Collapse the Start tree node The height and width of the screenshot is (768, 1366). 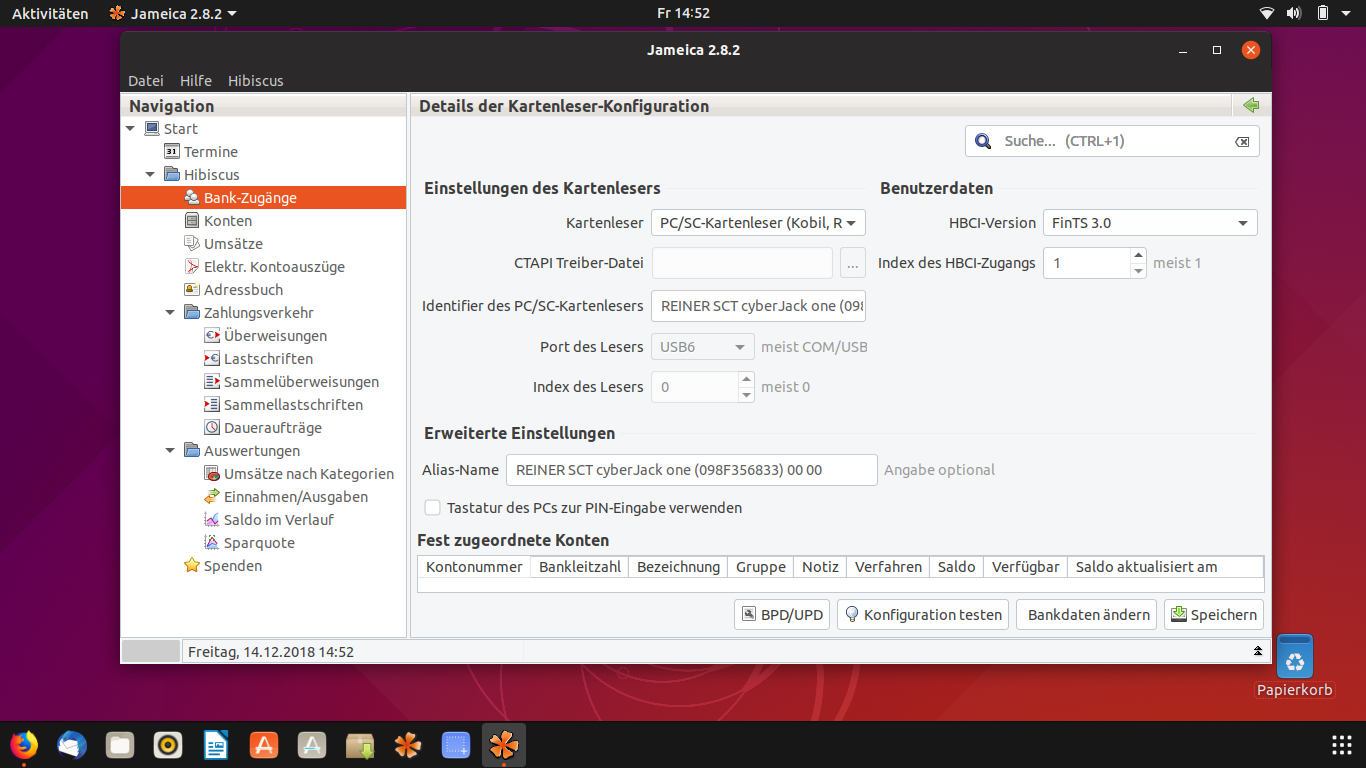[130, 129]
